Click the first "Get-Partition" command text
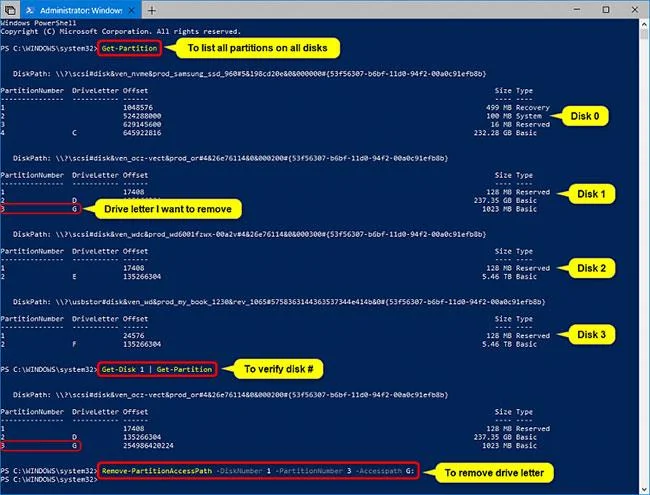650x495 pixels. pyautogui.click(x=129, y=49)
